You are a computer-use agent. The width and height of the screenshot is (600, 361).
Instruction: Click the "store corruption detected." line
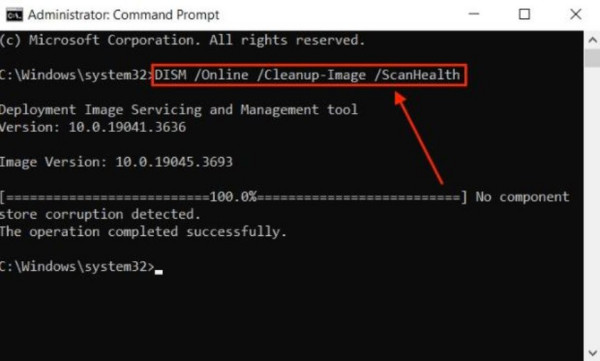(x=100, y=214)
